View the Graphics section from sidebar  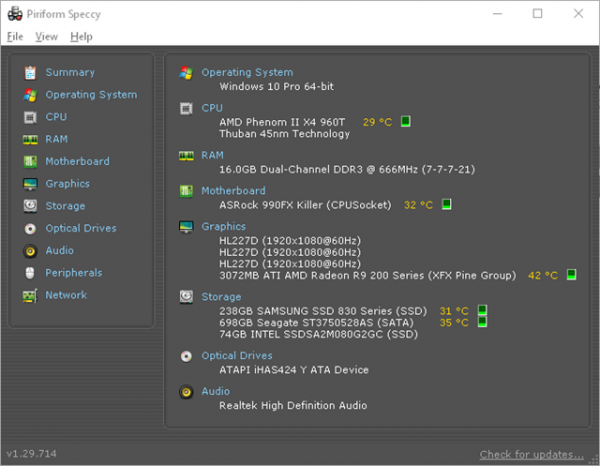(x=67, y=184)
